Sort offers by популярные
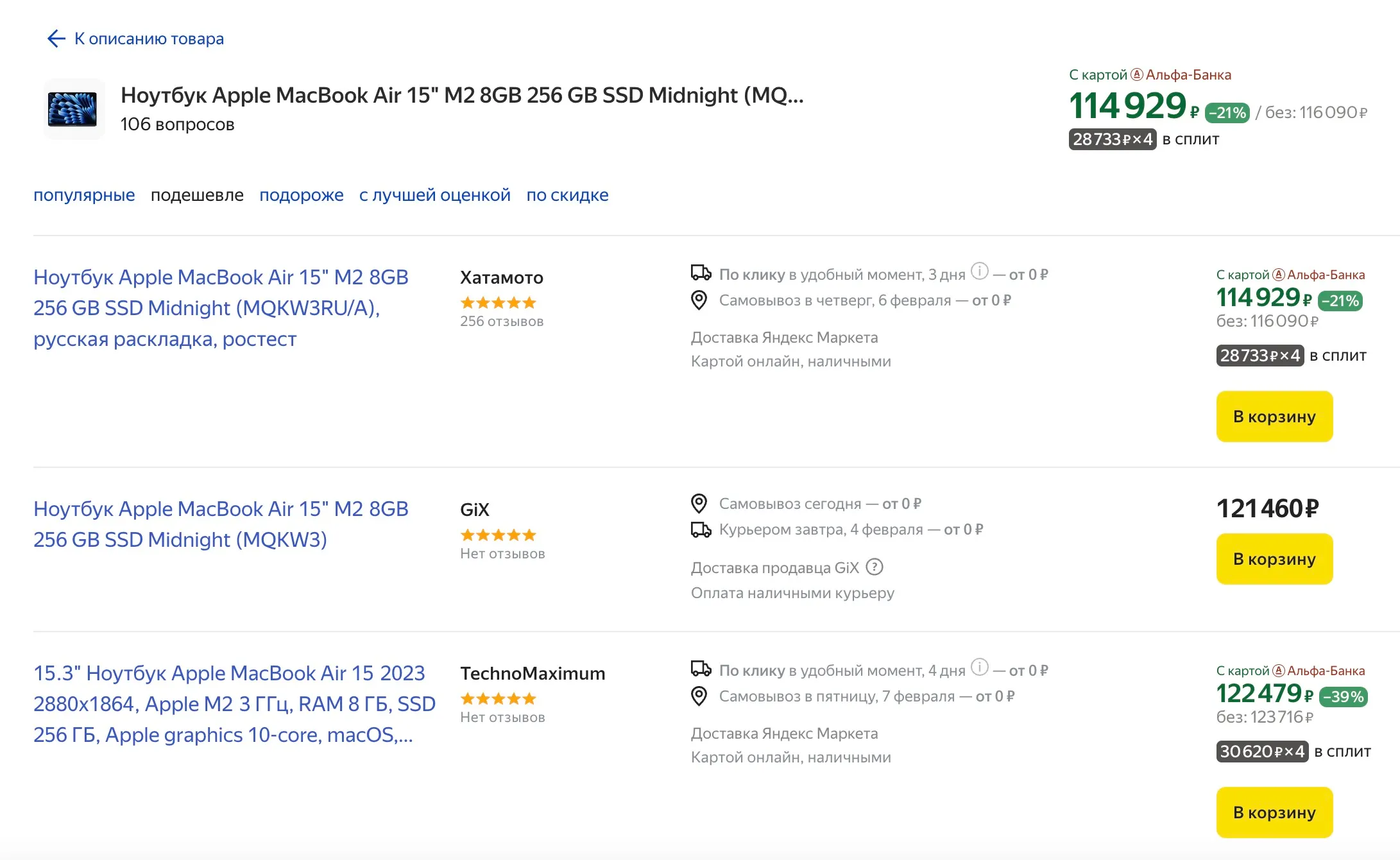 (x=84, y=194)
